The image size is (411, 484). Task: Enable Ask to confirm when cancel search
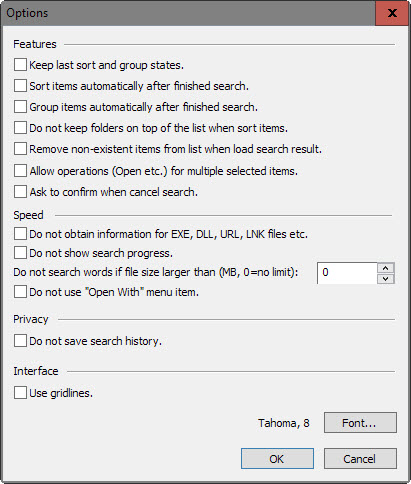coord(20,192)
